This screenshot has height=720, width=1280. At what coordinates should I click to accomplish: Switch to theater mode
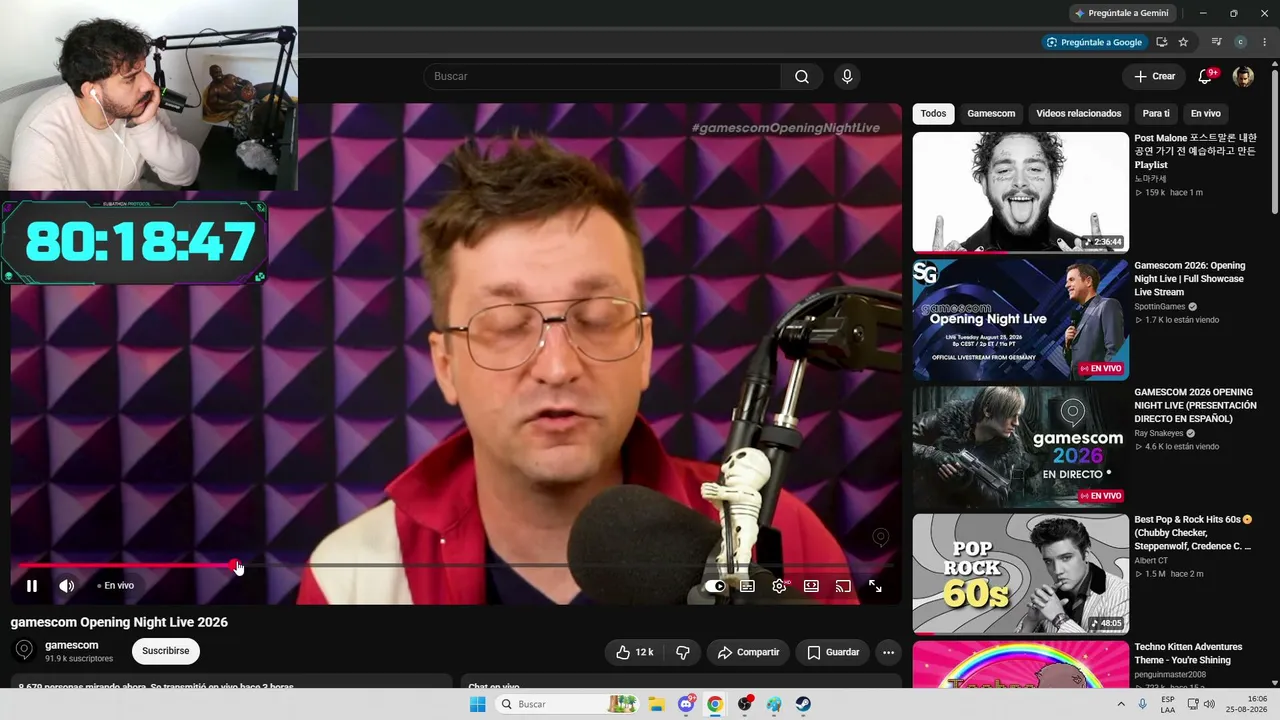pos(811,586)
